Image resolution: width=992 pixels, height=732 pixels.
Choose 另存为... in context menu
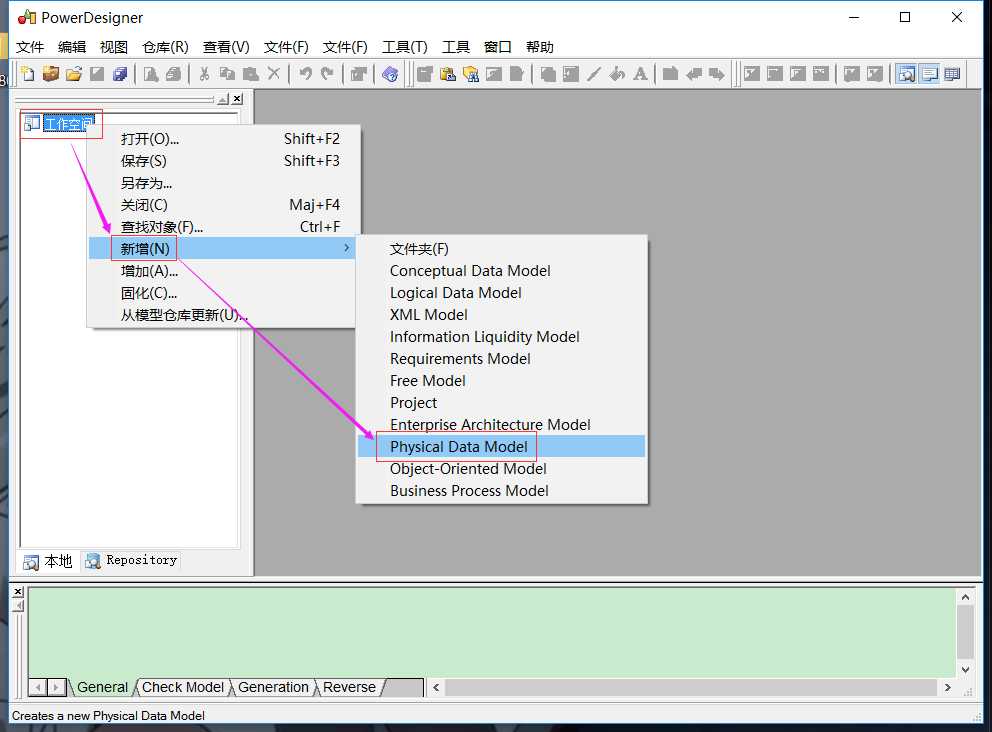[x=223, y=183]
